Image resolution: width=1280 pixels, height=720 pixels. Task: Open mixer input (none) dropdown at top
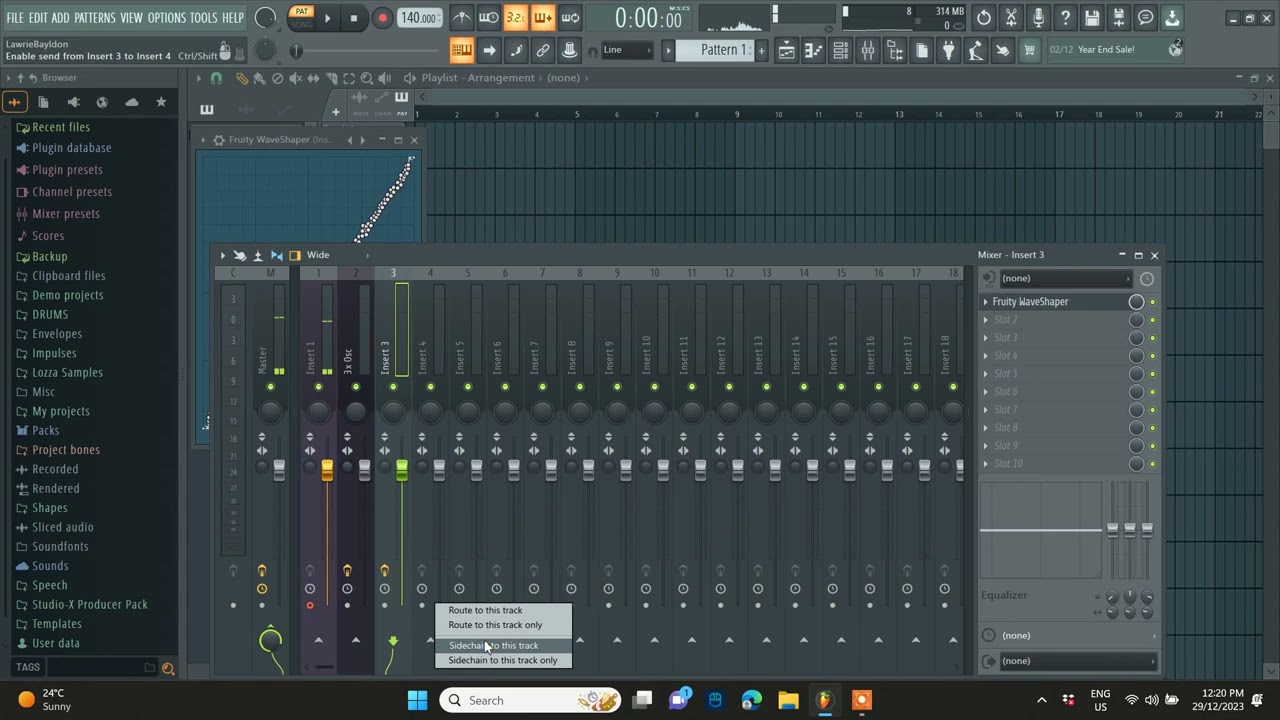coord(1065,278)
